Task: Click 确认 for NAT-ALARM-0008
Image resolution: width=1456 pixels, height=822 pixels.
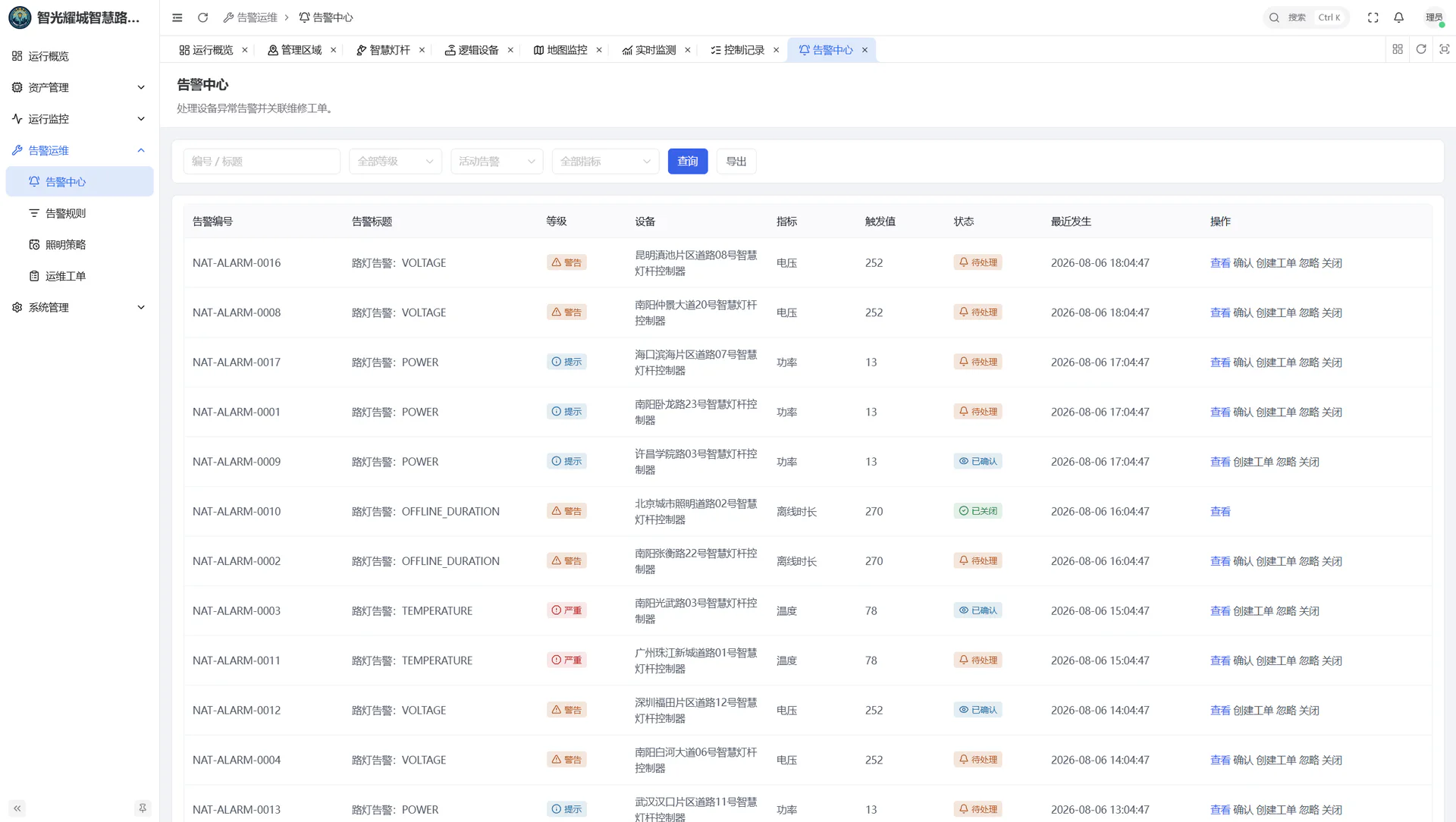Action: (x=1243, y=312)
